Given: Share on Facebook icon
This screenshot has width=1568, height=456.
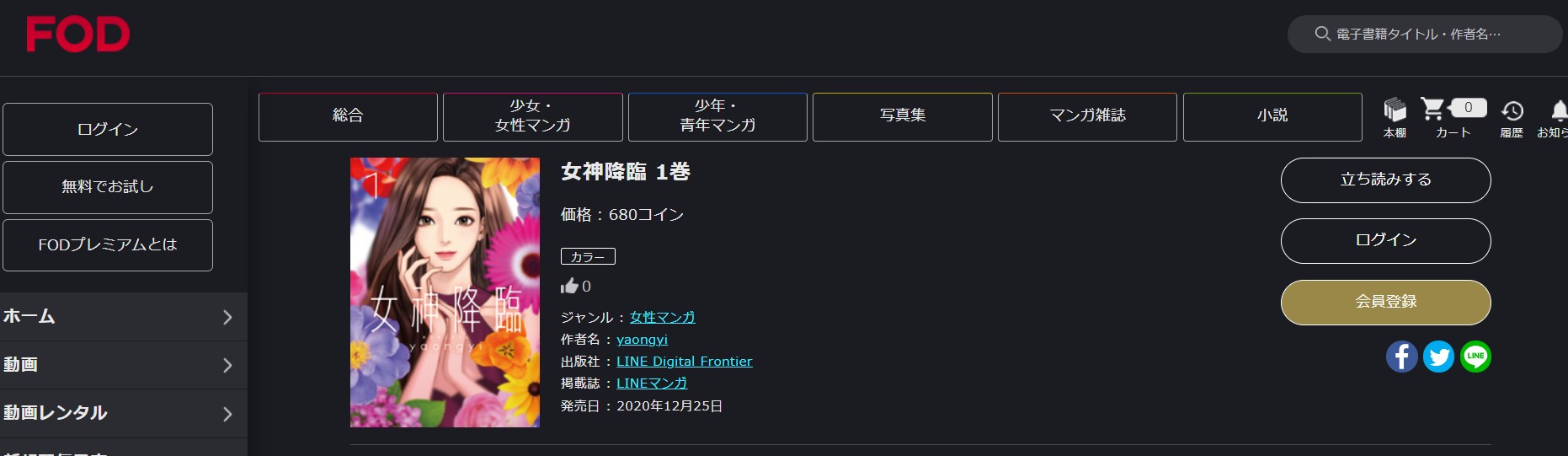Looking at the screenshot, I should pos(1402,357).
